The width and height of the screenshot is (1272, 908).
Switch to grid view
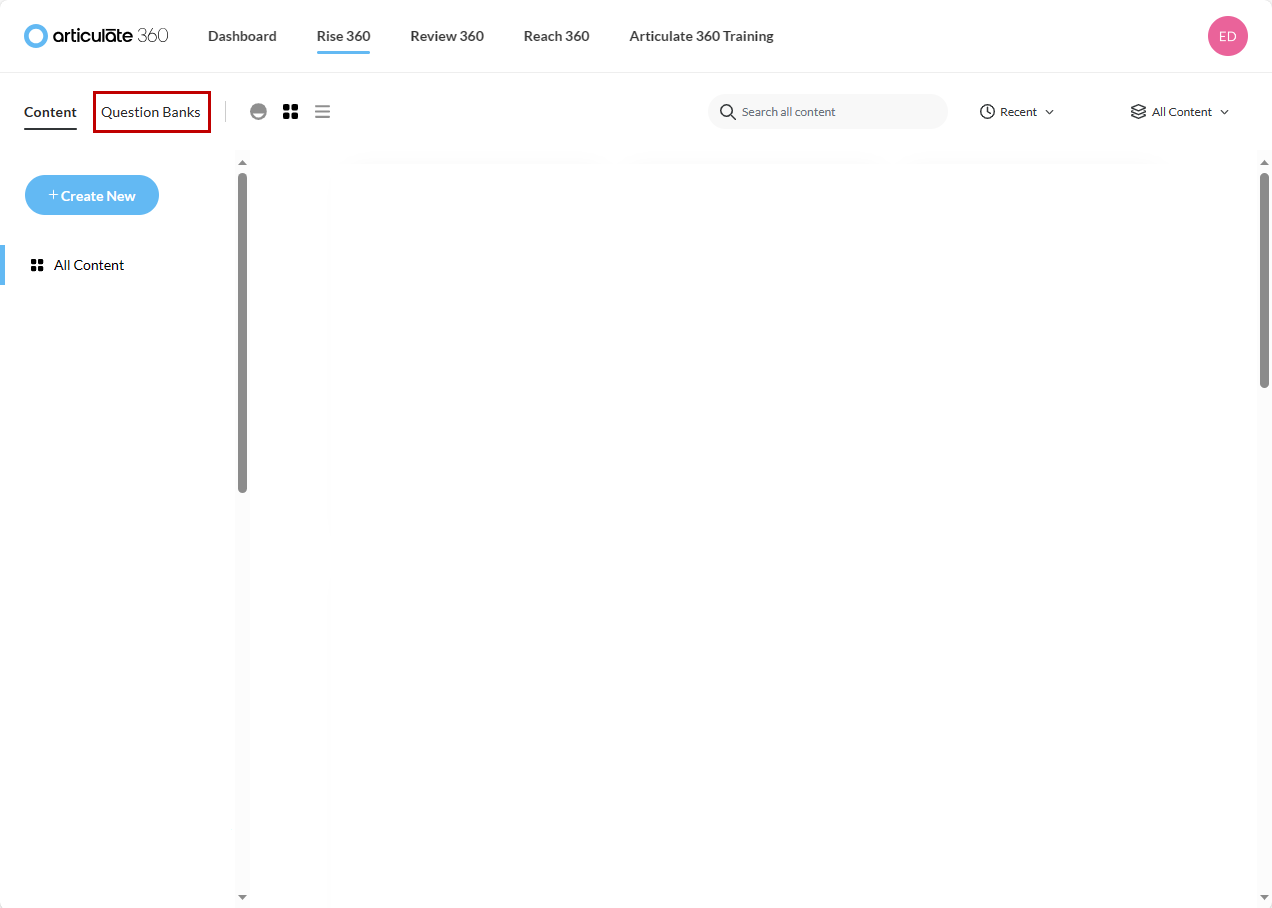[x=290, y=112]
